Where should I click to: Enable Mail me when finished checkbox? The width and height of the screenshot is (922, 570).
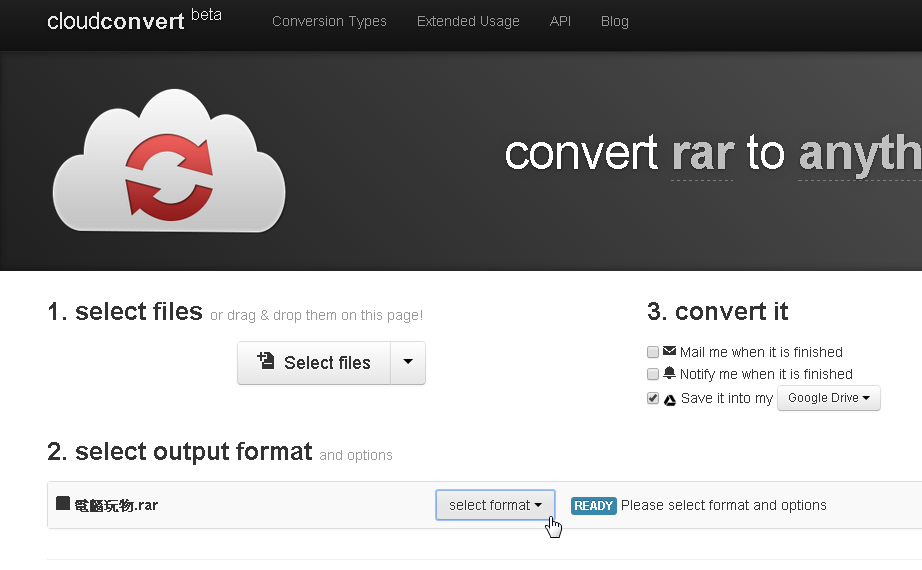tap(653, 352)
